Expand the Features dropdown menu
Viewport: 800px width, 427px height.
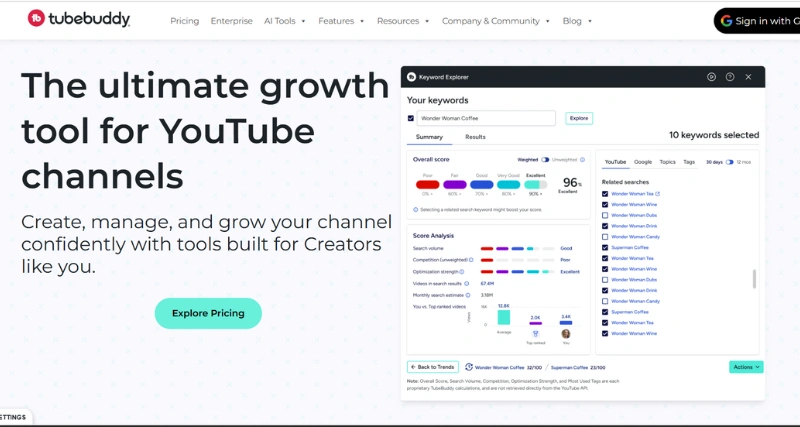click(x=341, y=21)
